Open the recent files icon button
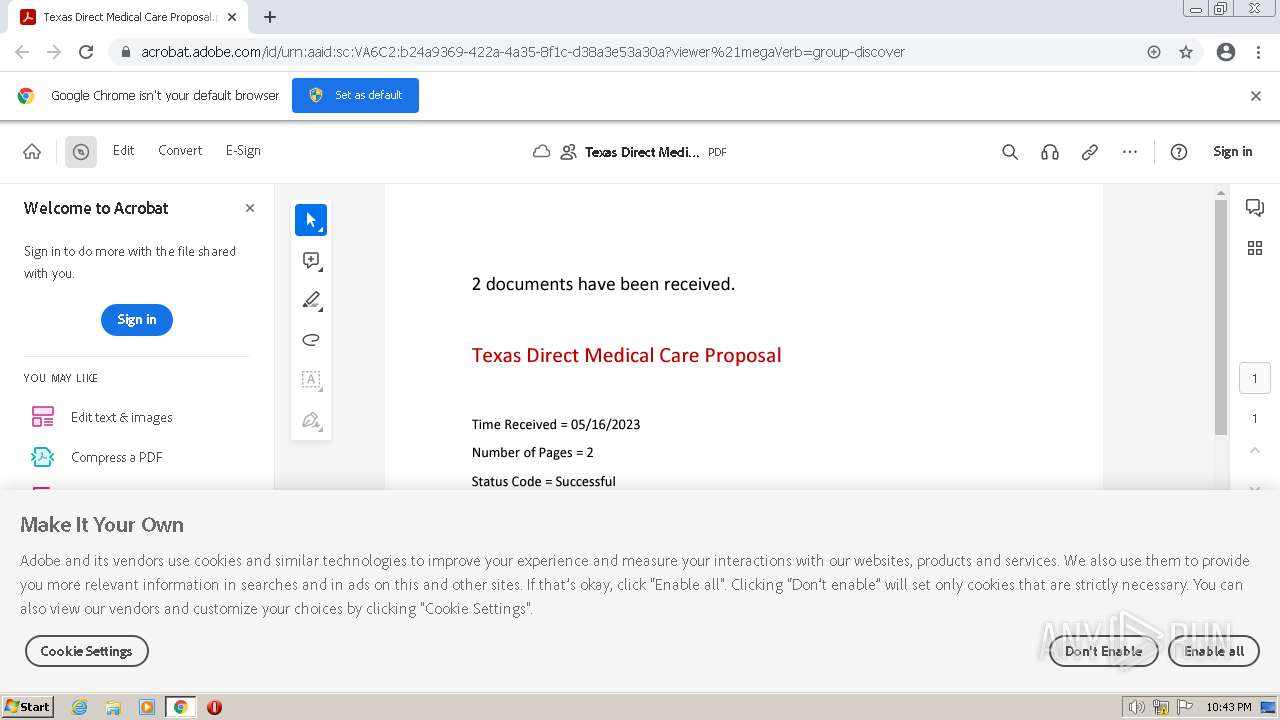The height and width of the screenshot is (720, 1280). pyautogui.click(x=81, y=152)
